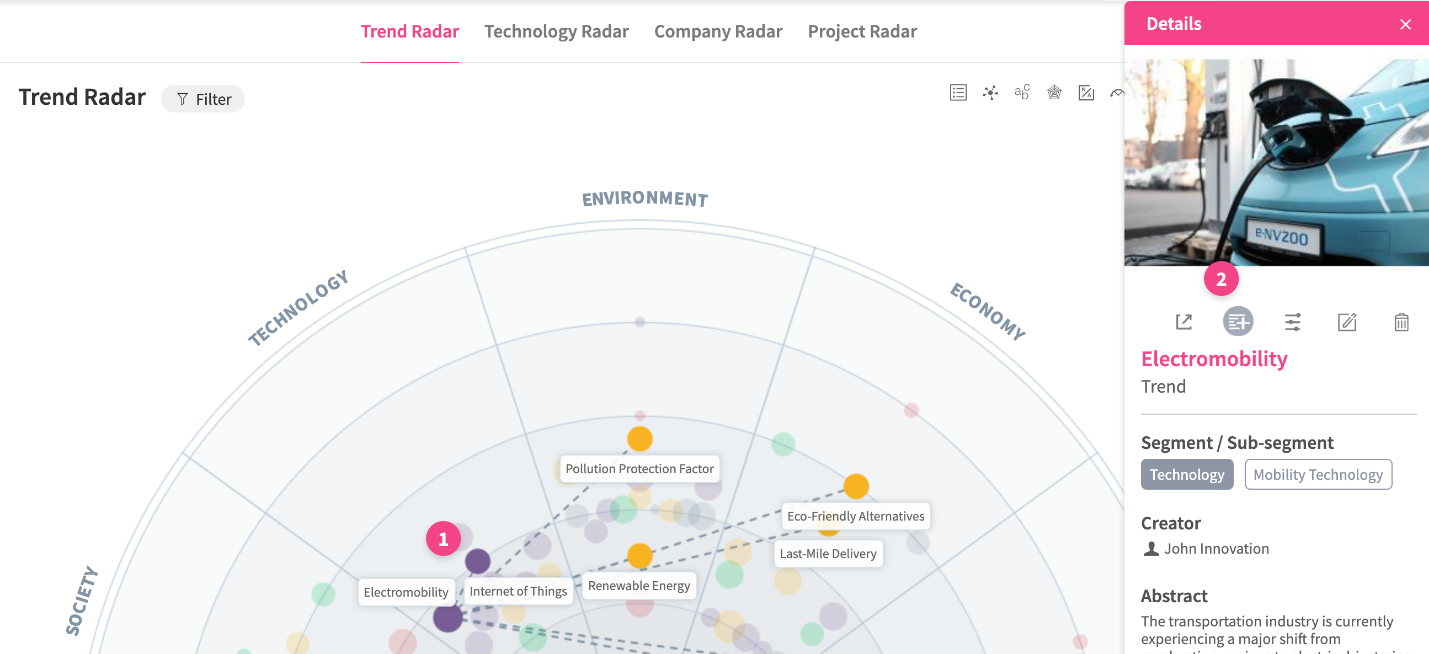Click the add-to-list icon in Details
The width and height of the screenshot is (1429, 654).
[1238, 322]
